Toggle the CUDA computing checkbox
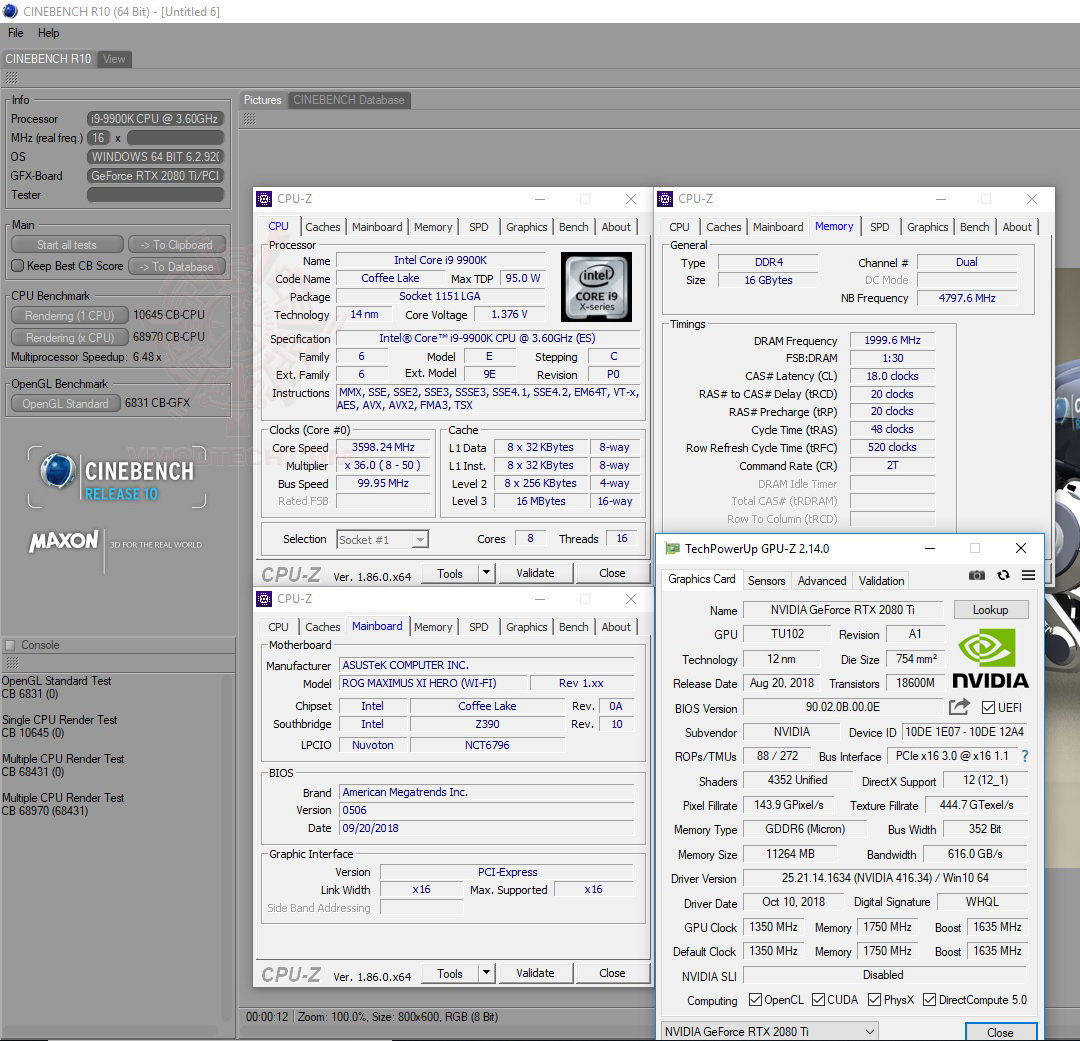This screenshot has height=1041, width=1080. pos(819,1000)
